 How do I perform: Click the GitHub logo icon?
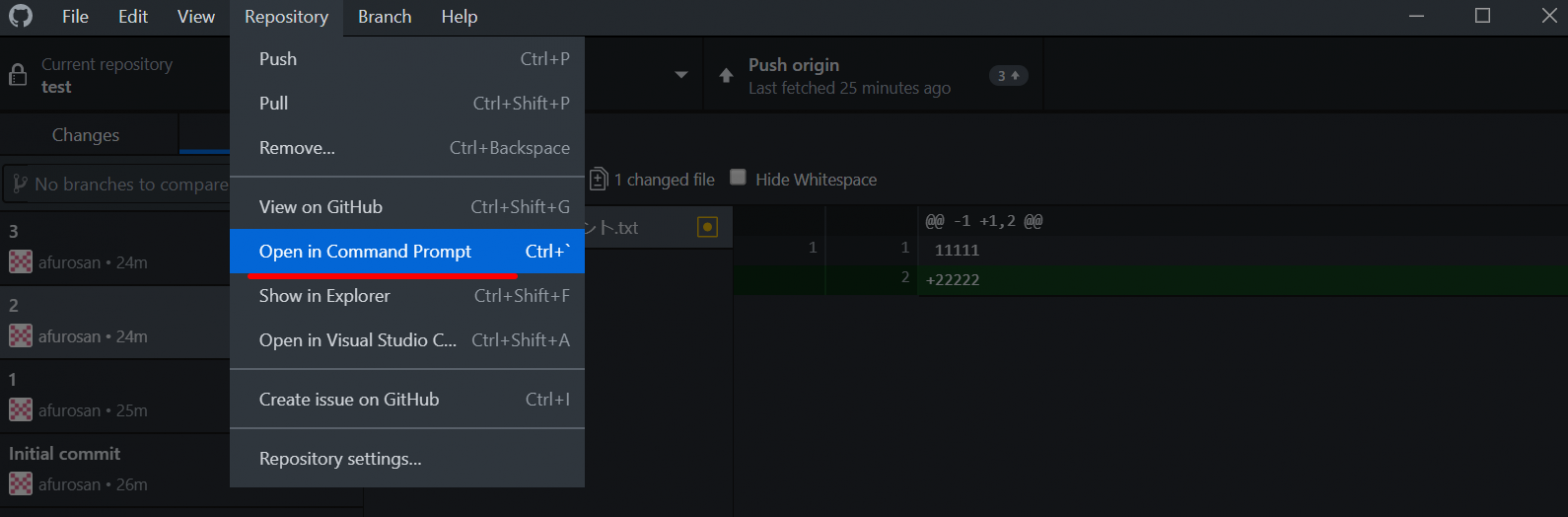20,17
